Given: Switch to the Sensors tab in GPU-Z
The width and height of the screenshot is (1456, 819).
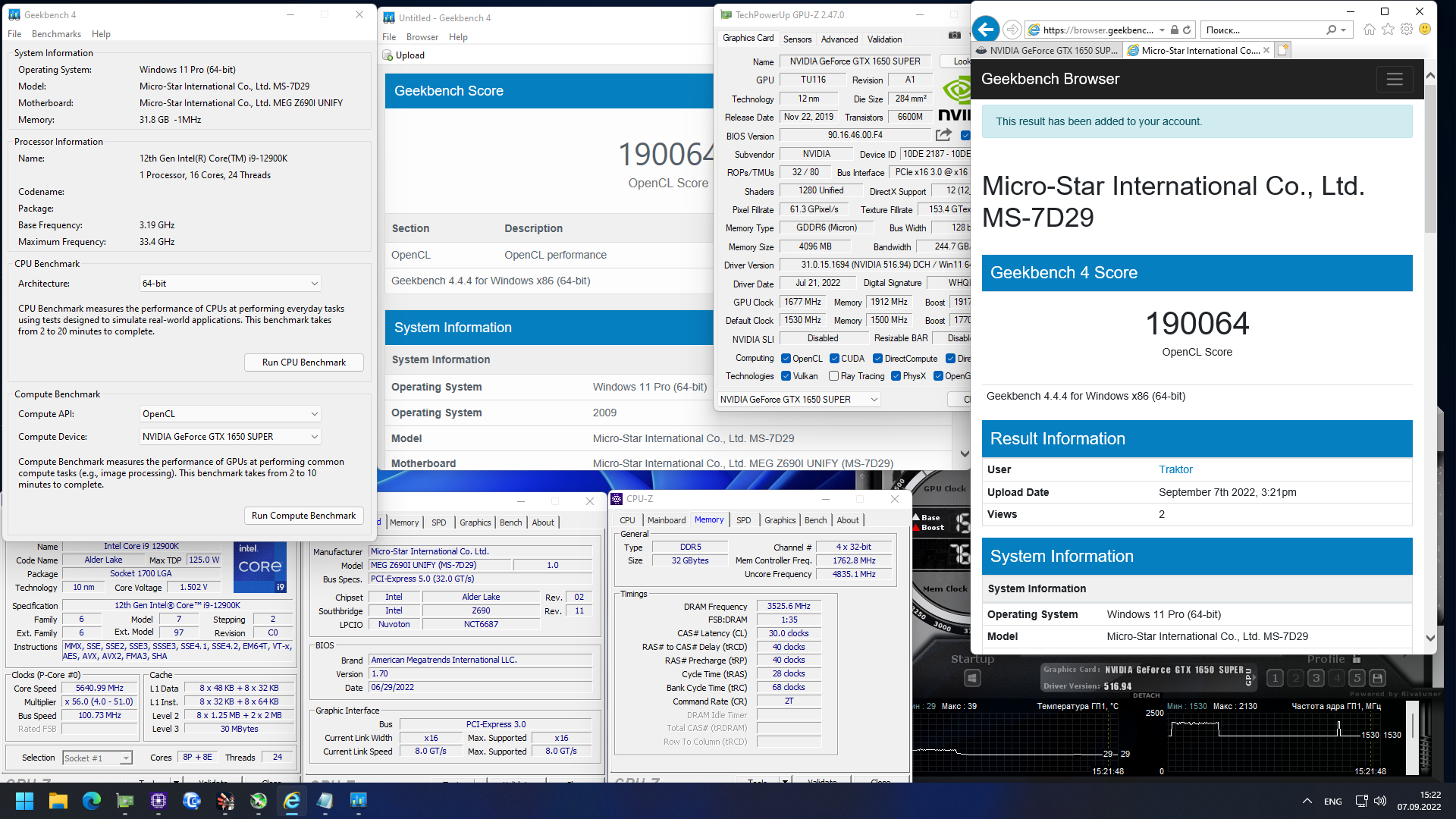Looking at the screenshot, I should [x=797, y=39].
